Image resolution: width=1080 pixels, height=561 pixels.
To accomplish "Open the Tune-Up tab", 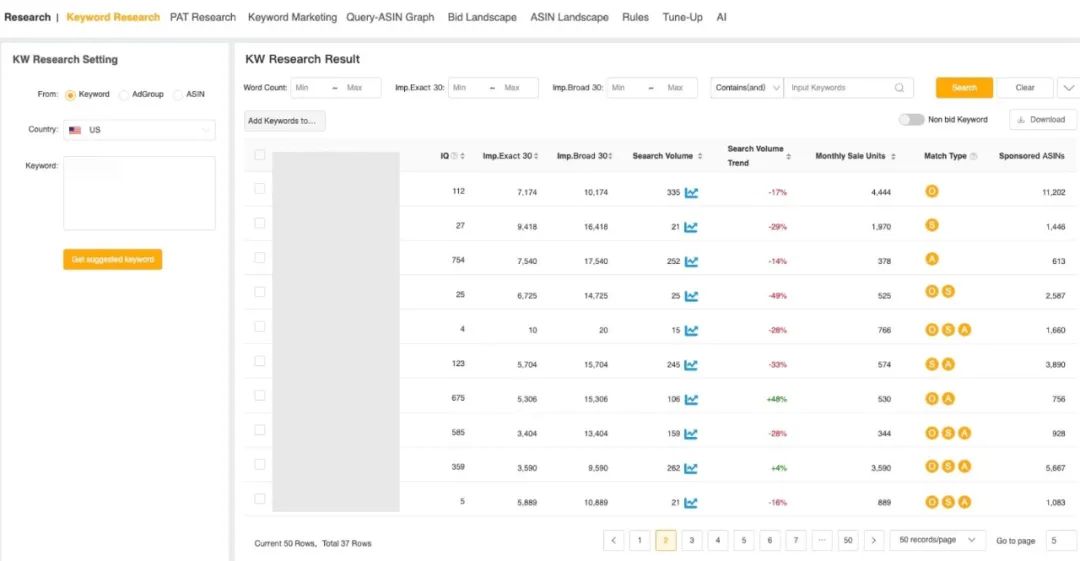I will click(683, 17).
